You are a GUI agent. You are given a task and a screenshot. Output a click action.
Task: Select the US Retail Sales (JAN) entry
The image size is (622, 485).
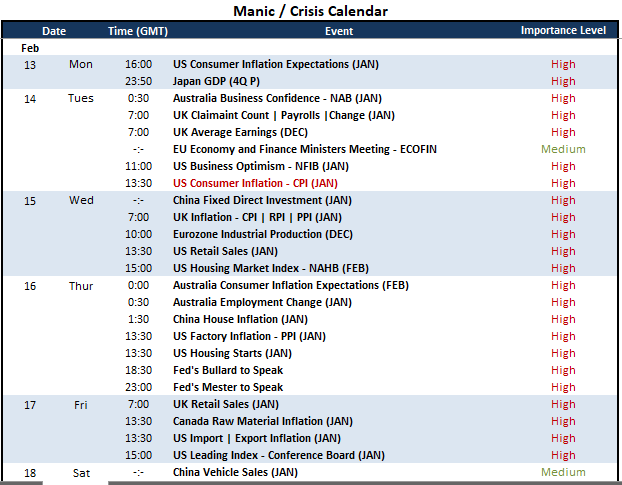click(225, 251)
